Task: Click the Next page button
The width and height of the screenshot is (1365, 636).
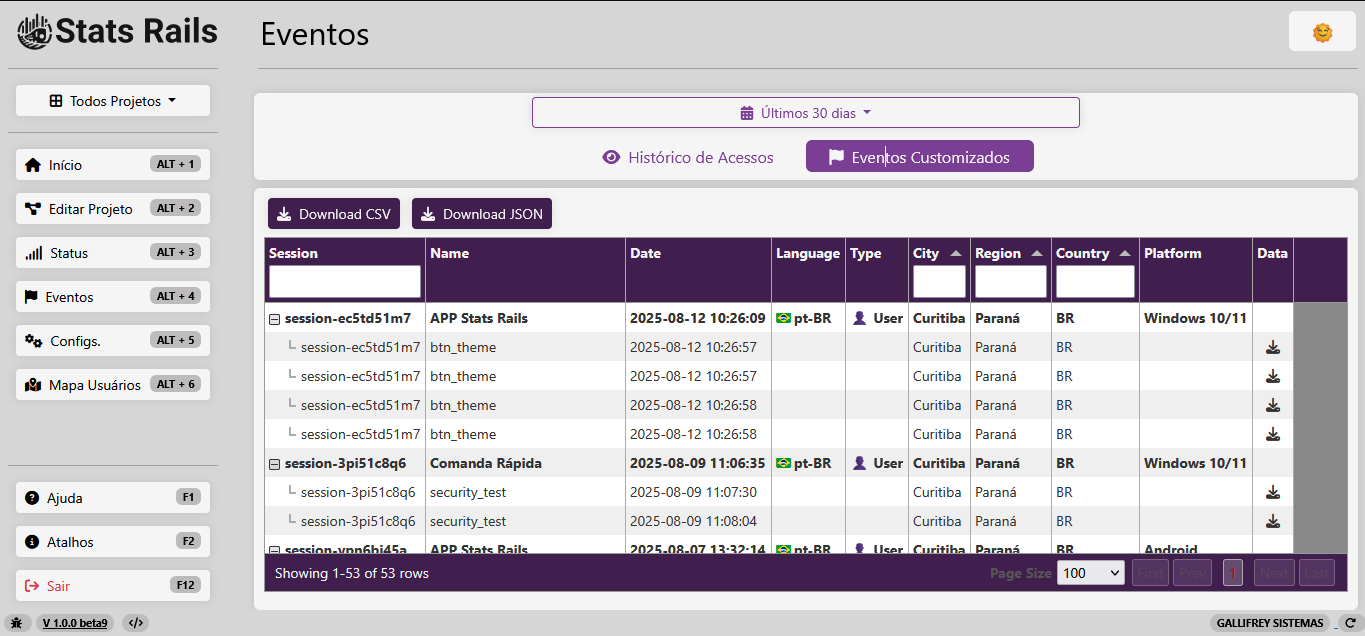Action: pos(1274,573)
